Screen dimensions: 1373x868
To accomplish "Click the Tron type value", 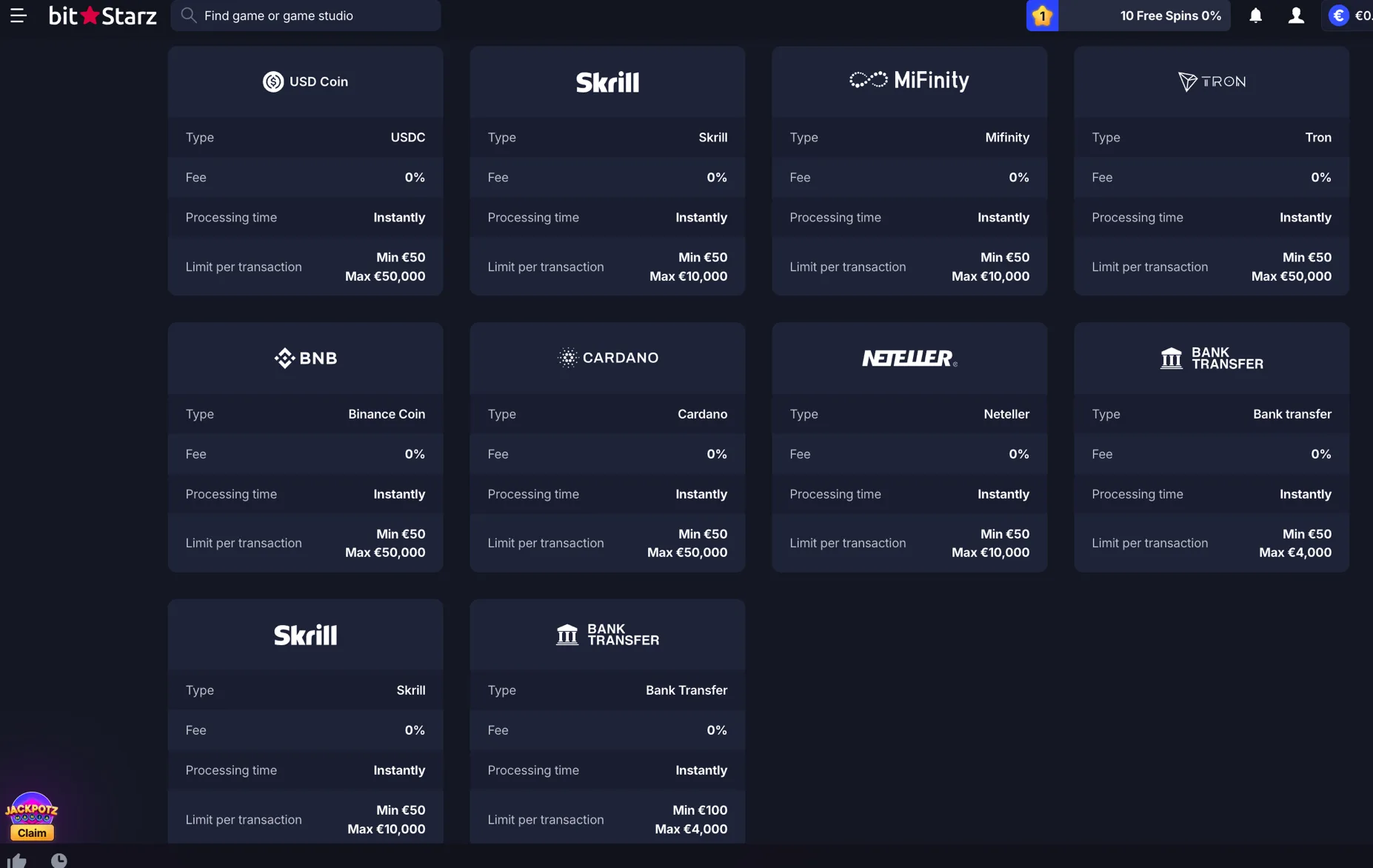I will (x=1318, y=138).
